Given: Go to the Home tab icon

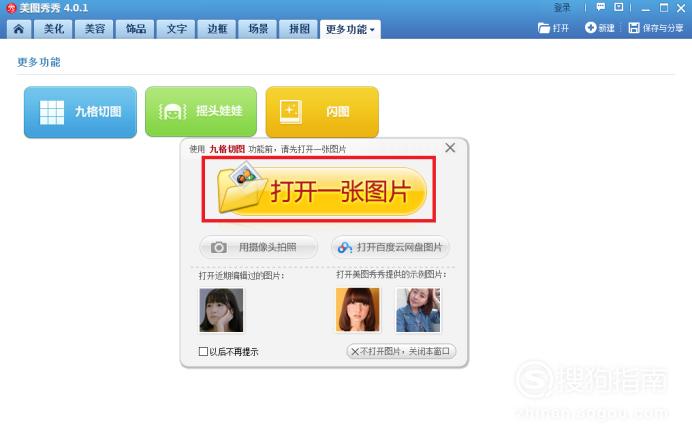Looking at the screenshot, I should tap(19, 29).
